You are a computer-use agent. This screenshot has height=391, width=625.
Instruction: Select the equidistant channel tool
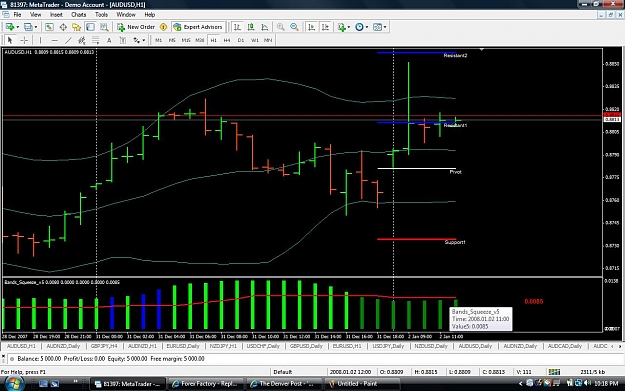82,40
